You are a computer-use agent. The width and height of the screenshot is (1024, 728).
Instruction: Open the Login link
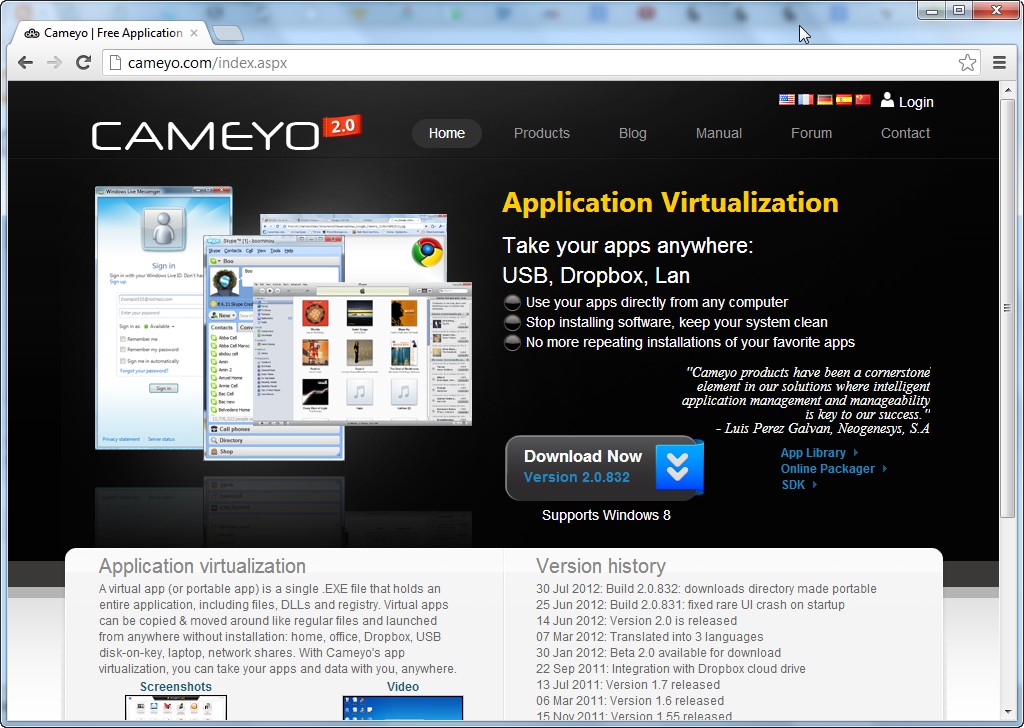click(916, 102)
